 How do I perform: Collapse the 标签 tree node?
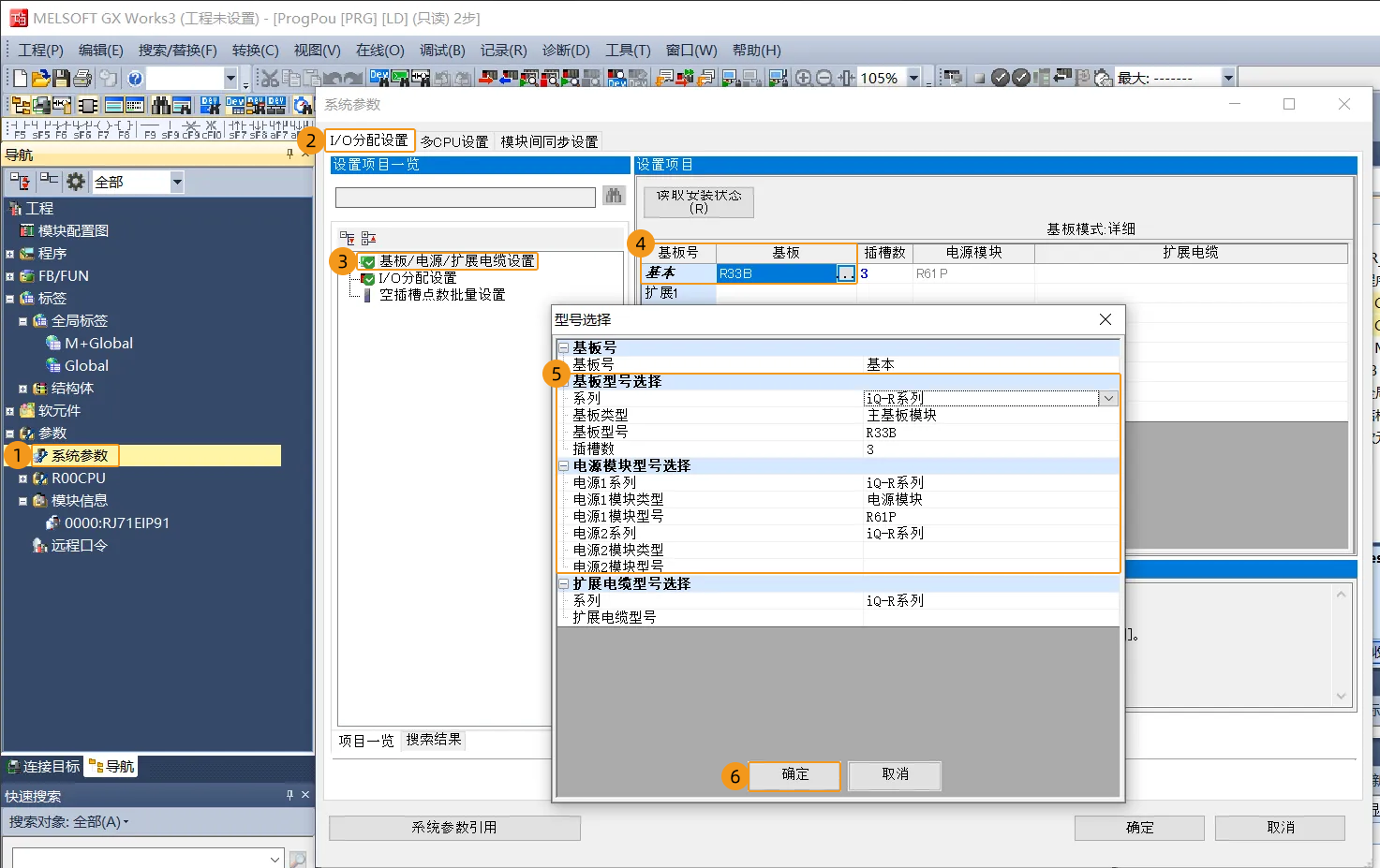9,299
